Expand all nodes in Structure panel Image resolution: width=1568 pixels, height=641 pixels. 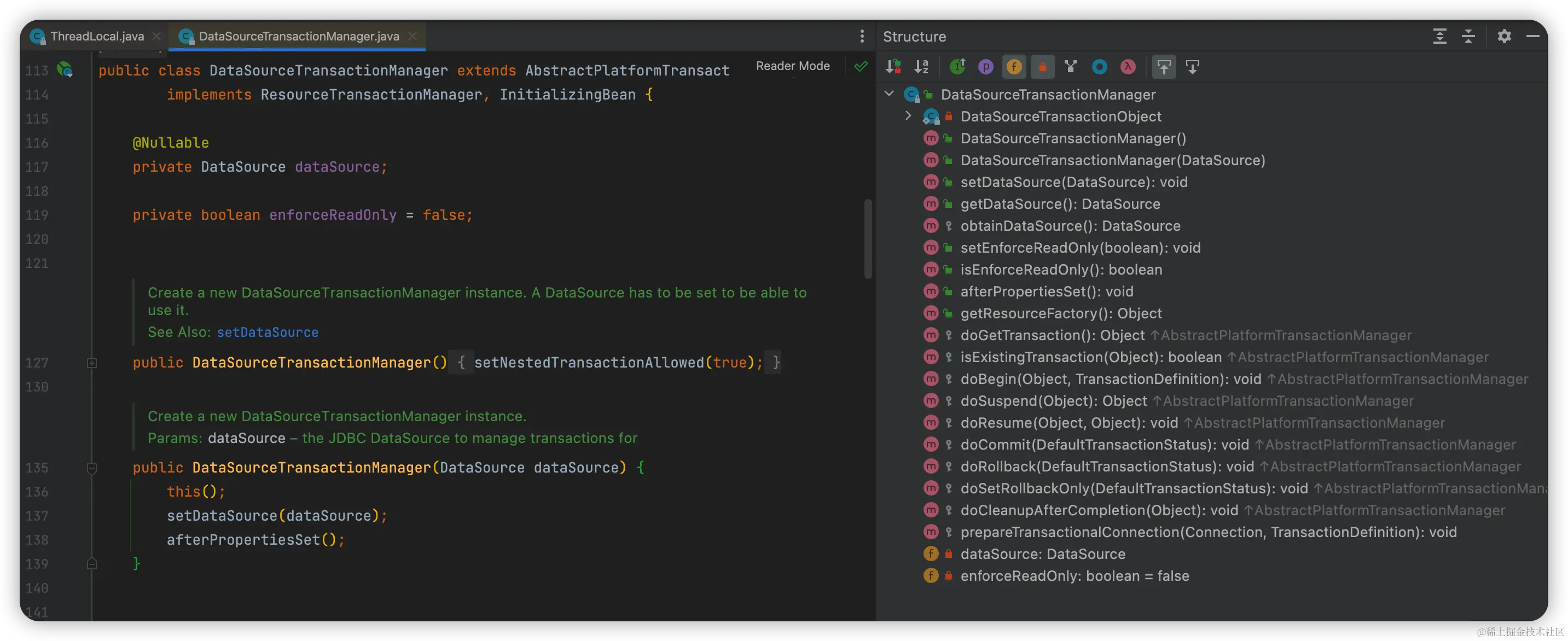pyautogui.click(x=1439, y=37)
